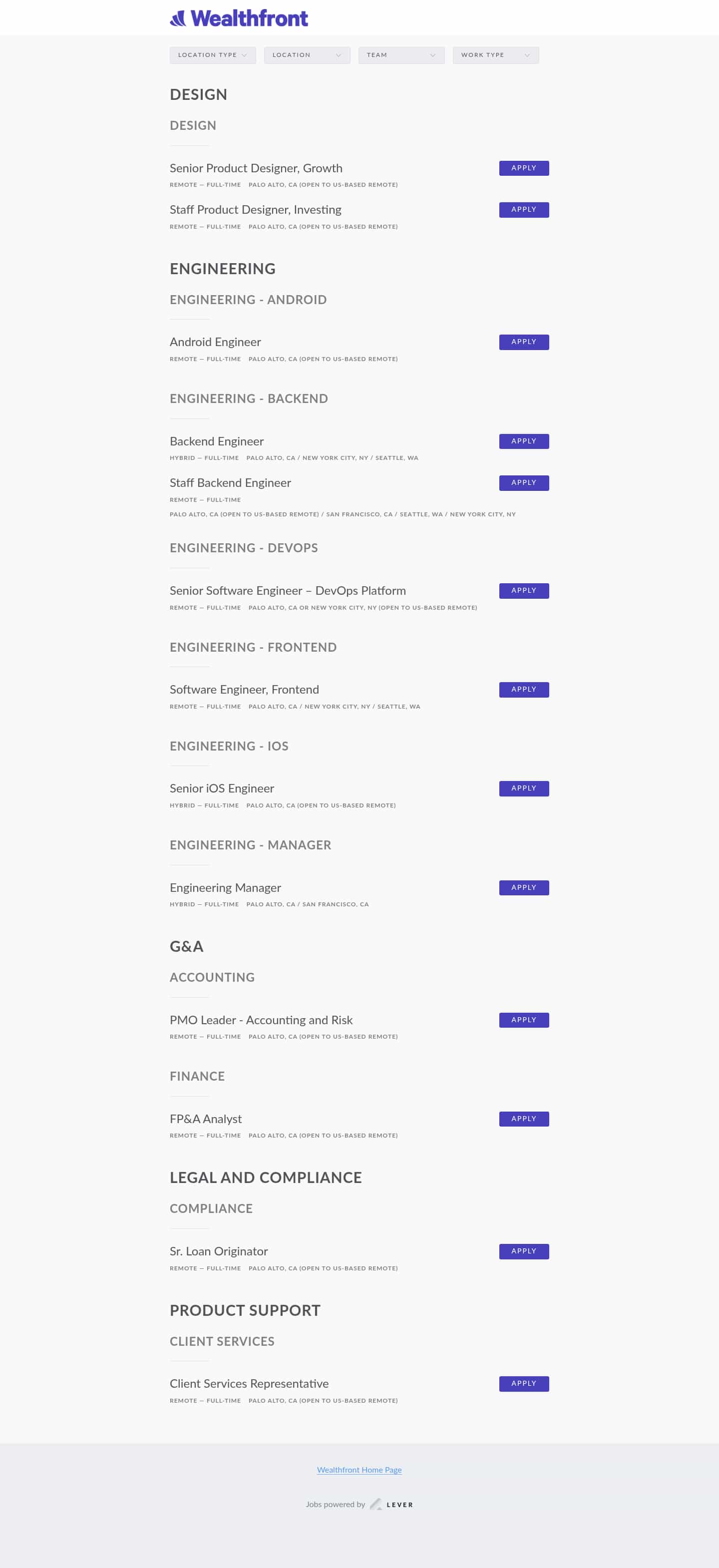
Task: Click the Wealthfront logo
Action: click(x=239, y=18)
